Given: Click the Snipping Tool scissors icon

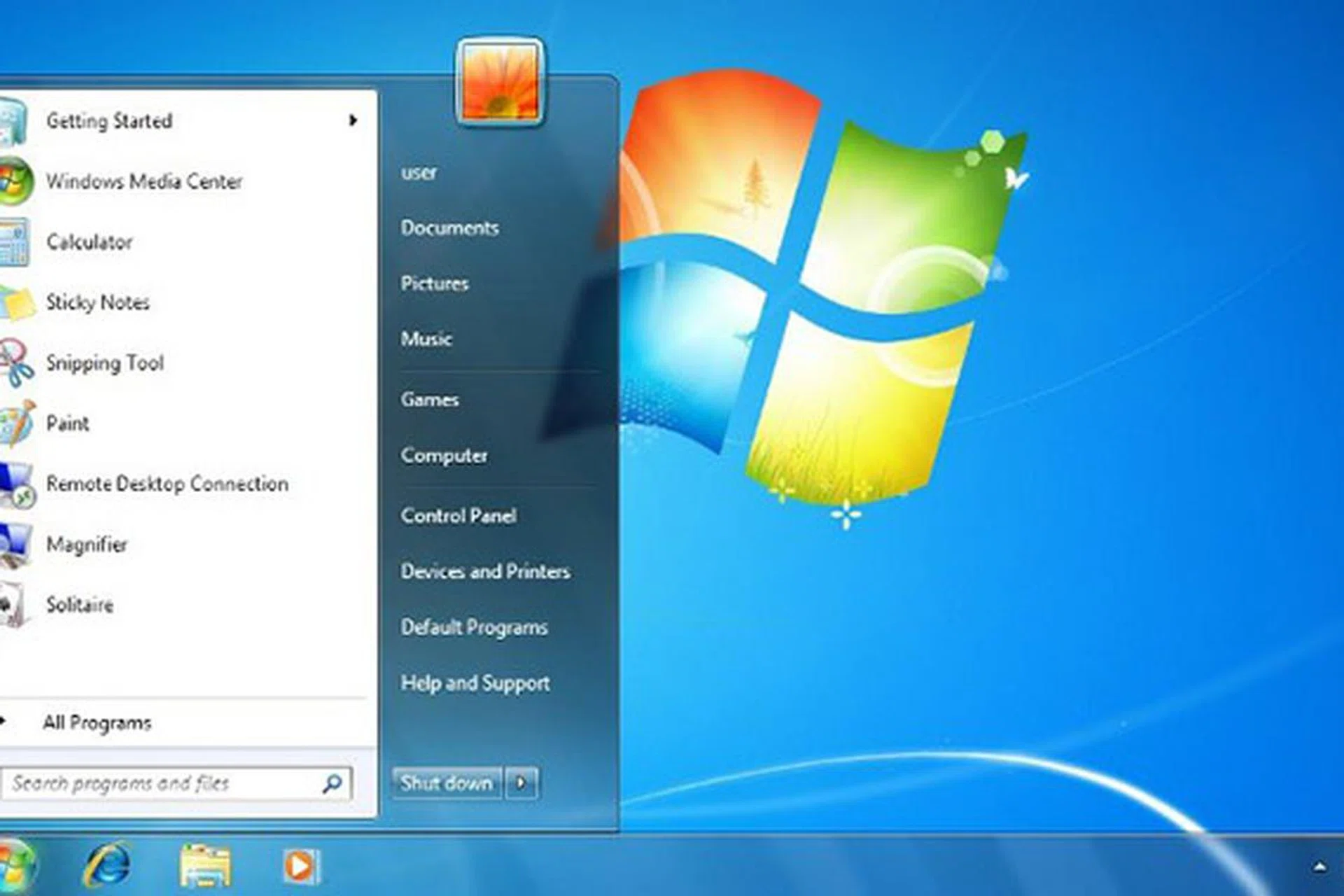Looking at the screenshot, I should point(17,363).
